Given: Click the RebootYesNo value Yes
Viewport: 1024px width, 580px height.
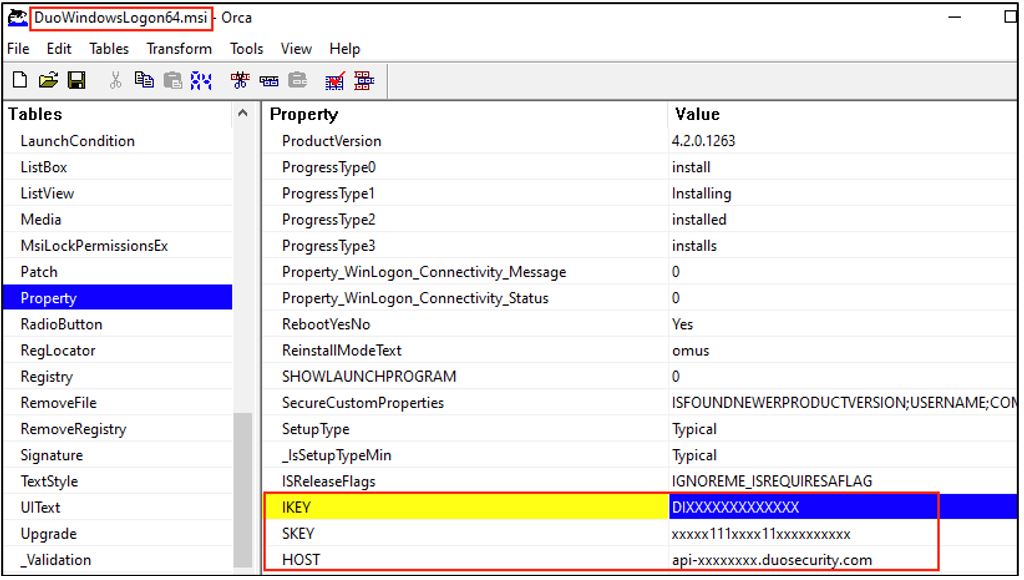Looking at the screenshot, I should (x=682, y=324).
